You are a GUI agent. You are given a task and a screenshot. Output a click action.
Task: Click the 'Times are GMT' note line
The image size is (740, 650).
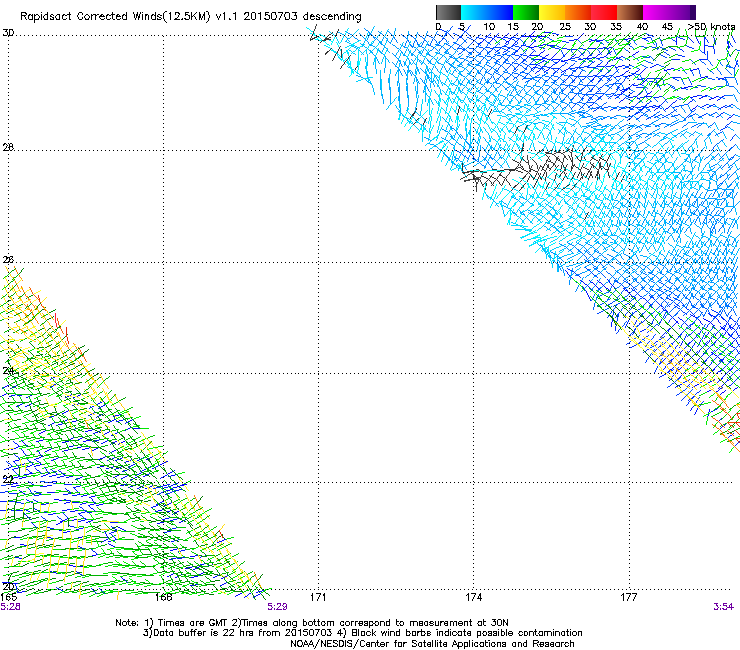click(x=311, y=623)
